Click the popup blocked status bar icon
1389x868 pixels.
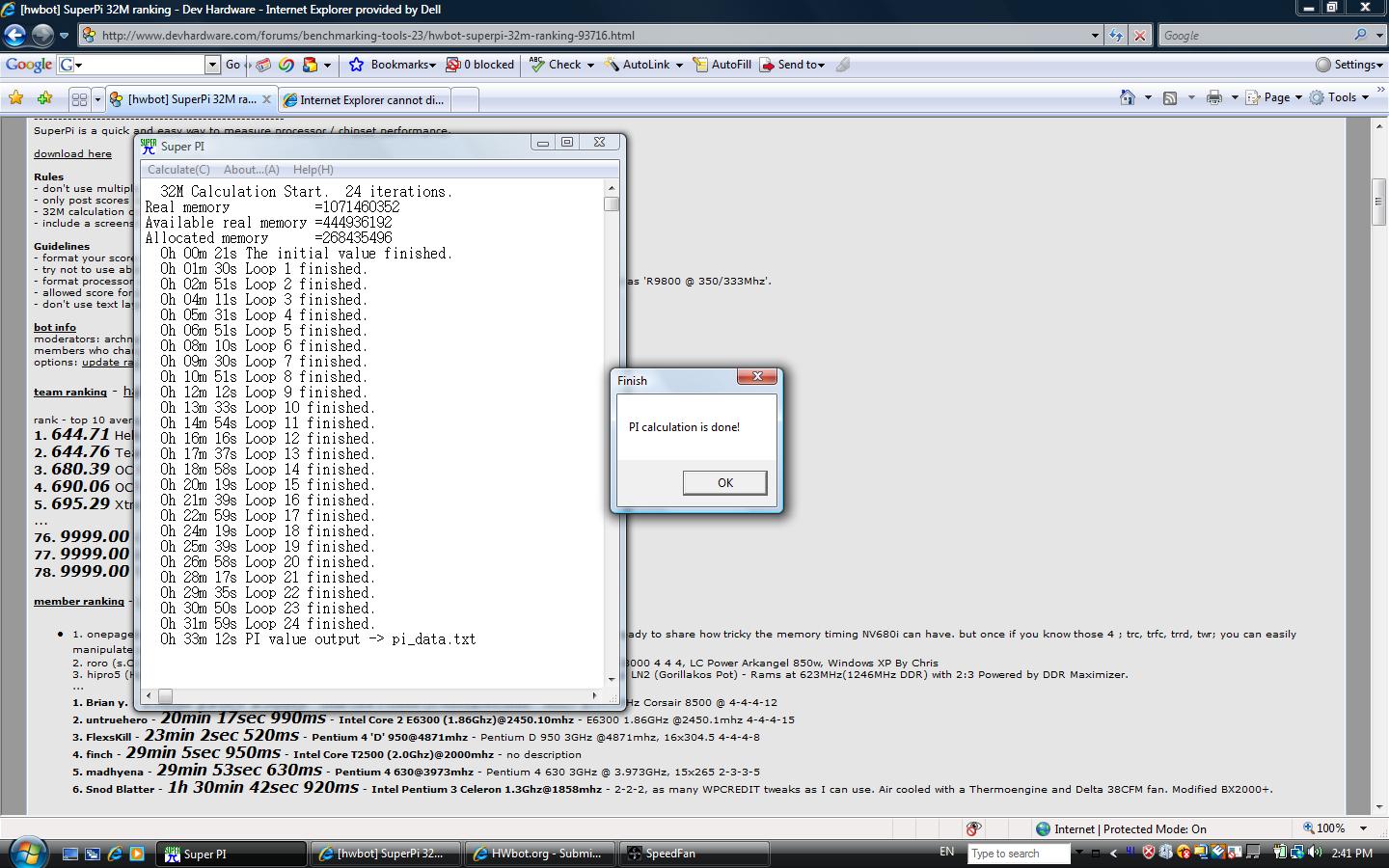tap(973, 828)
